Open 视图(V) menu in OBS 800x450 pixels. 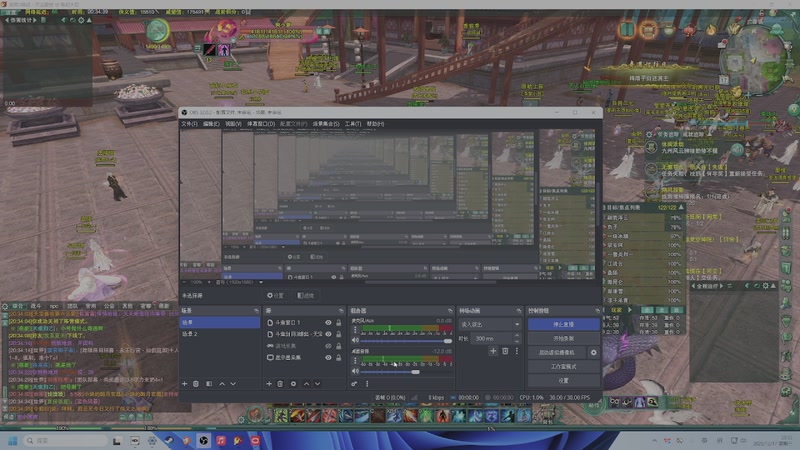pos(233,124)
